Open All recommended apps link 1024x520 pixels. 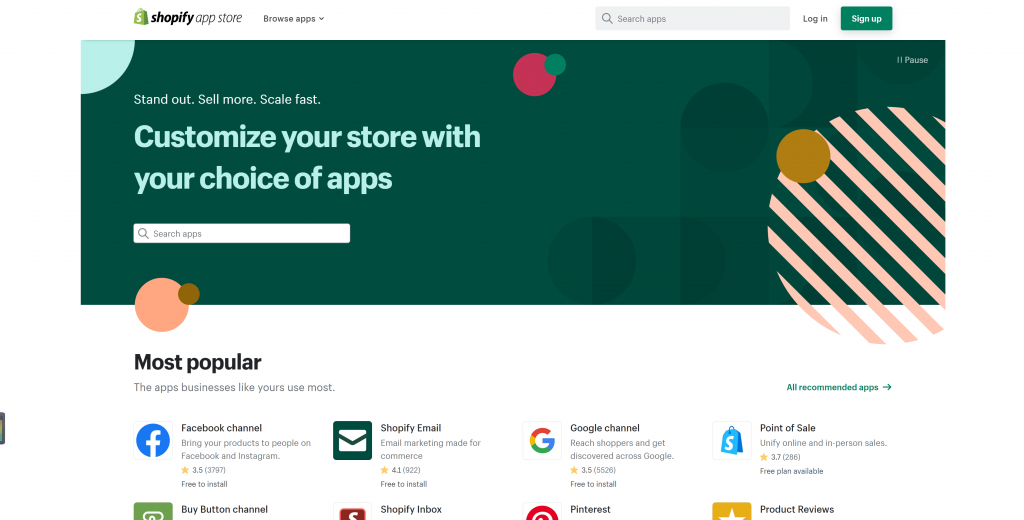[839, 387]
